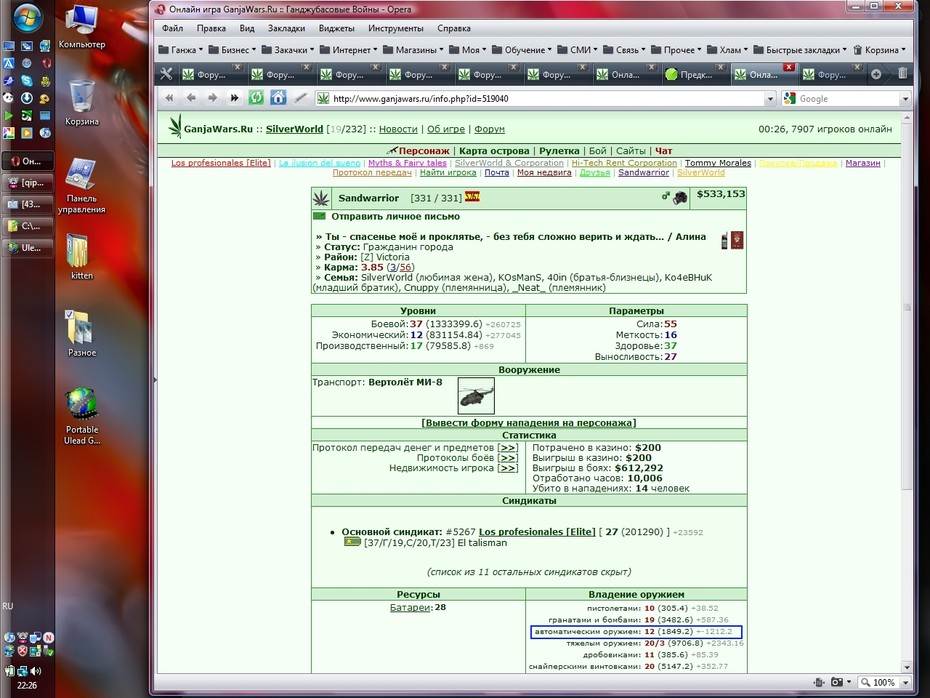Open Los profesionales [Elite] syndicate link
930x698 pixels.
tap(537, 531)
